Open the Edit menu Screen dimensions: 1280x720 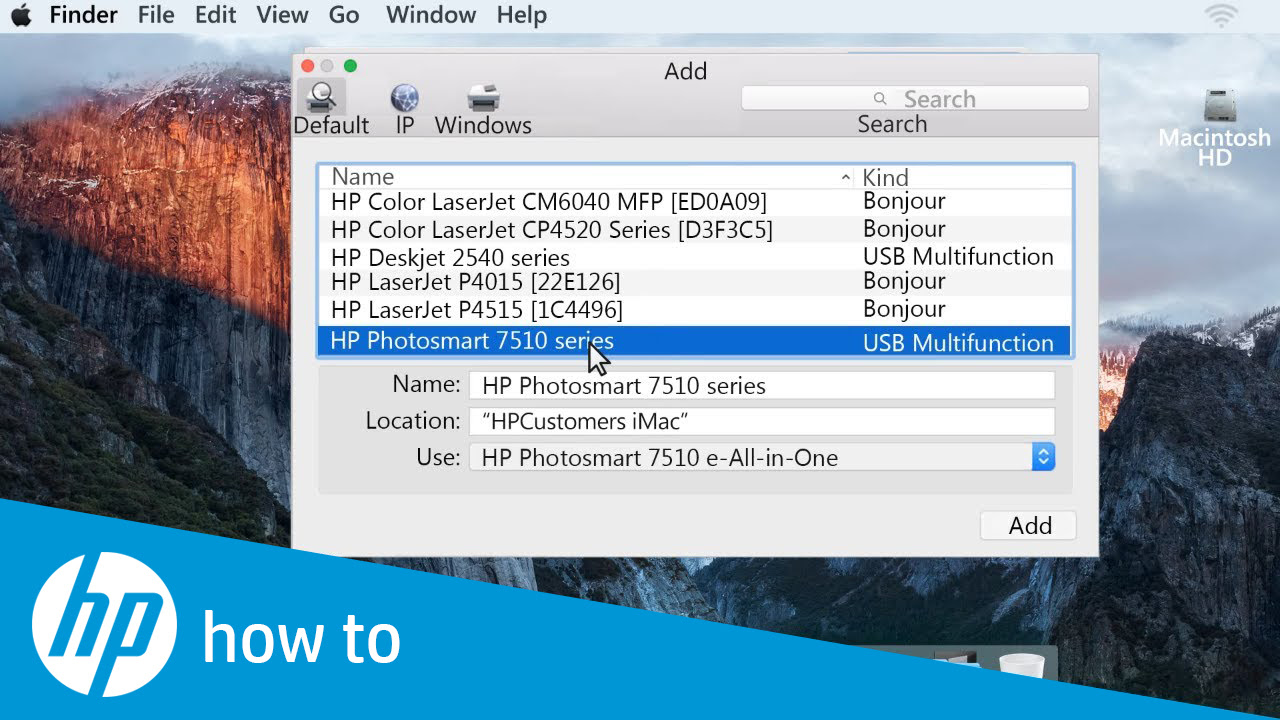click(215, 15)
